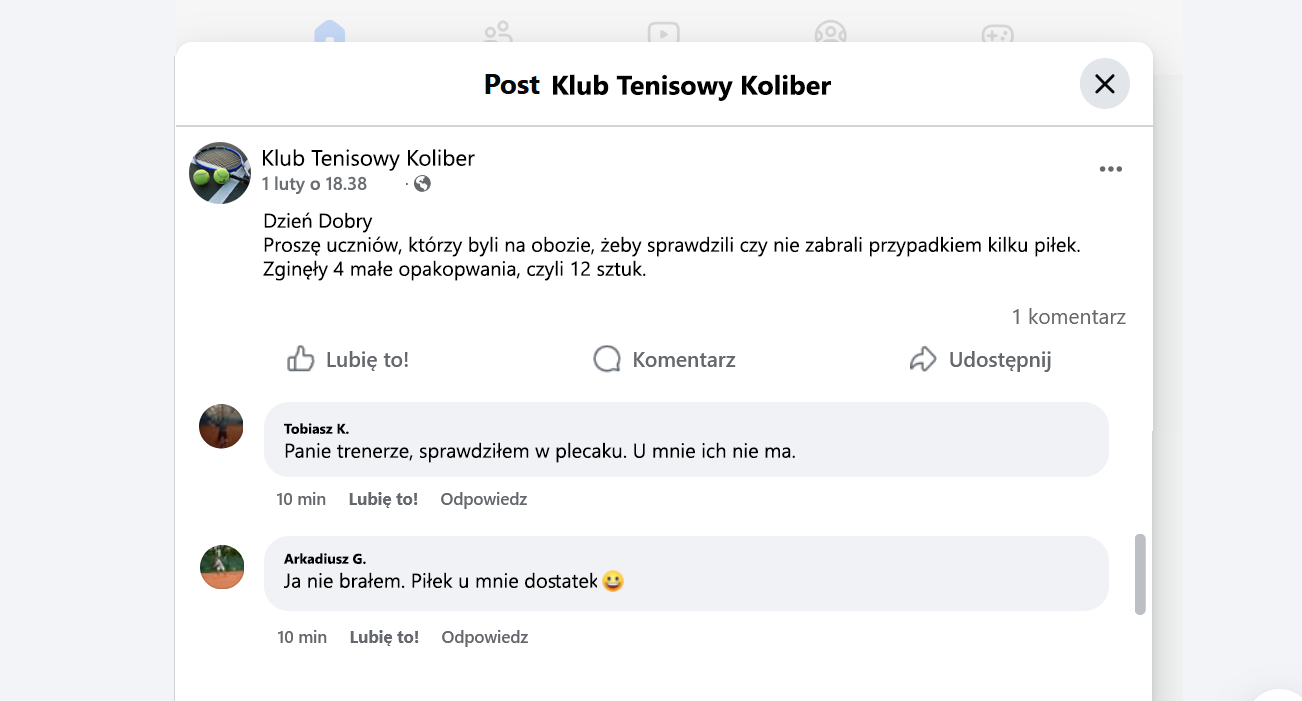
Task: Open Arkadiusz G.'s profile name link
Action: [325, 559]
